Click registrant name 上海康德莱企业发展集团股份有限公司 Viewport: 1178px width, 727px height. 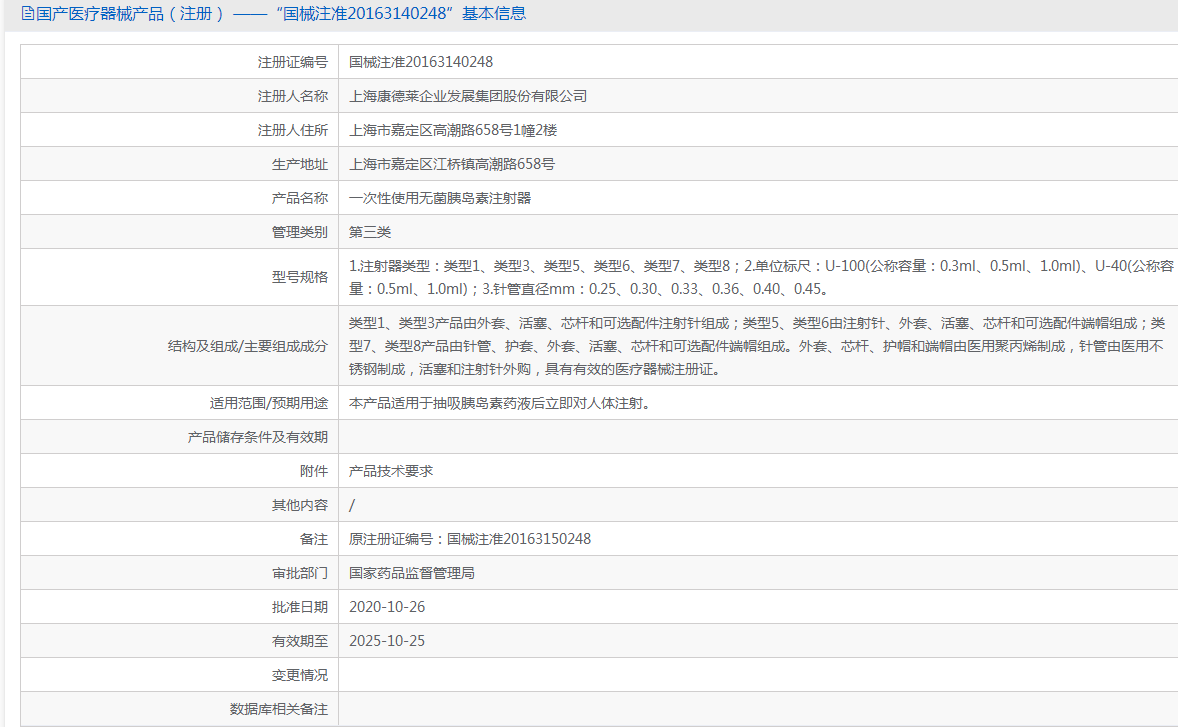(x=468, y=96)
